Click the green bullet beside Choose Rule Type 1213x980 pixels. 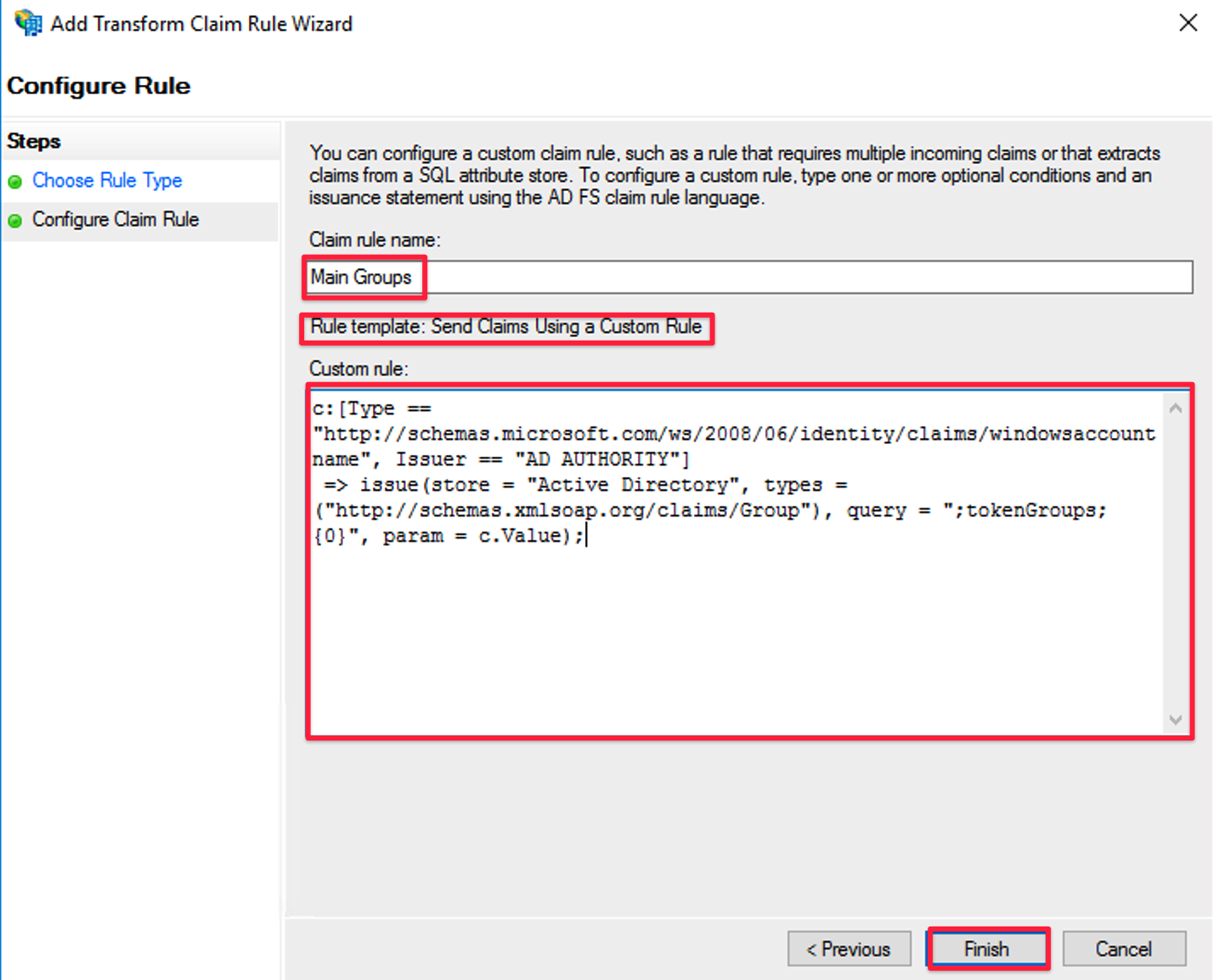[x=15, y=182]
